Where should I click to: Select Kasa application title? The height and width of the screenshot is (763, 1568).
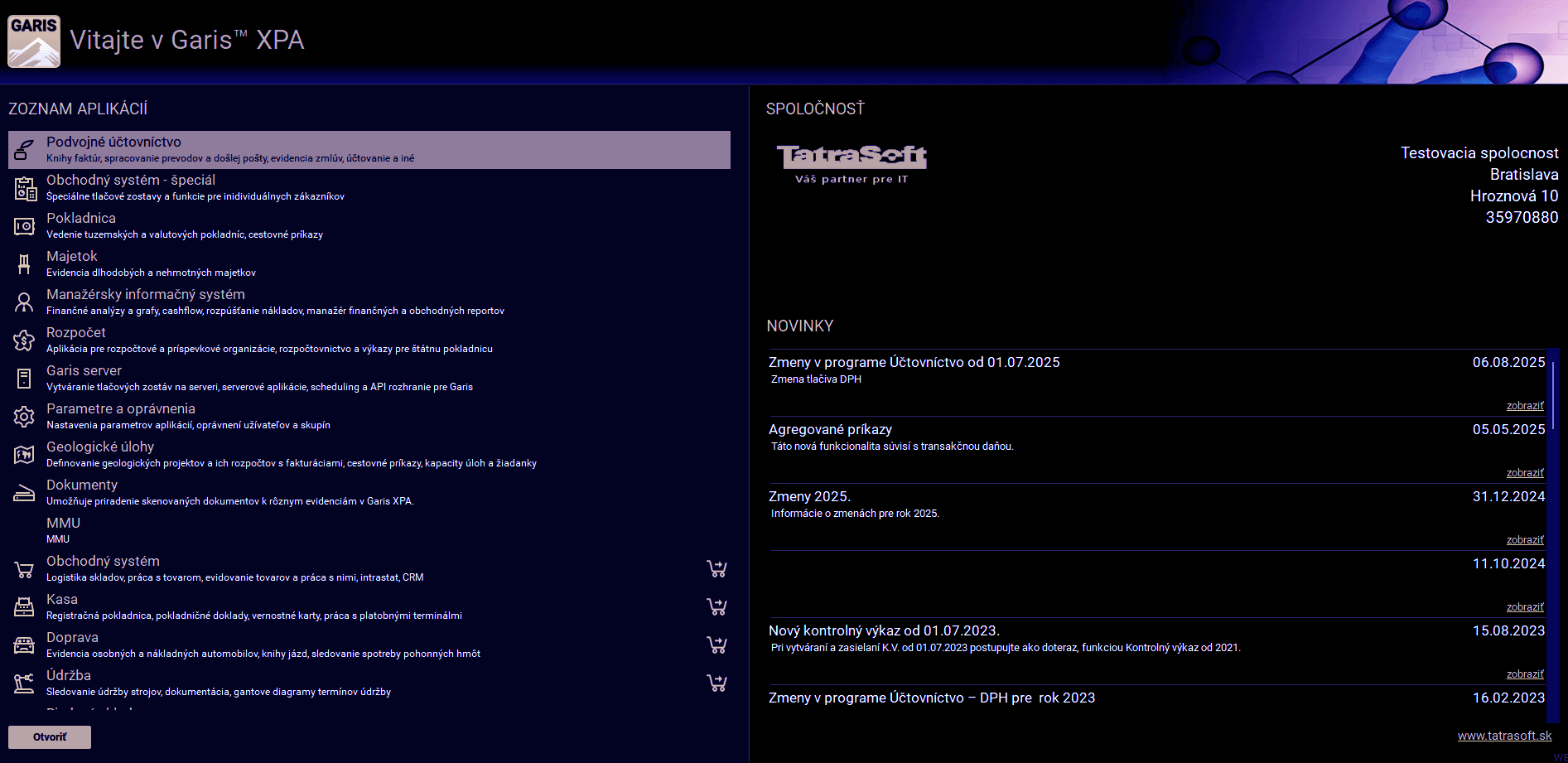(x=62, y=599)
